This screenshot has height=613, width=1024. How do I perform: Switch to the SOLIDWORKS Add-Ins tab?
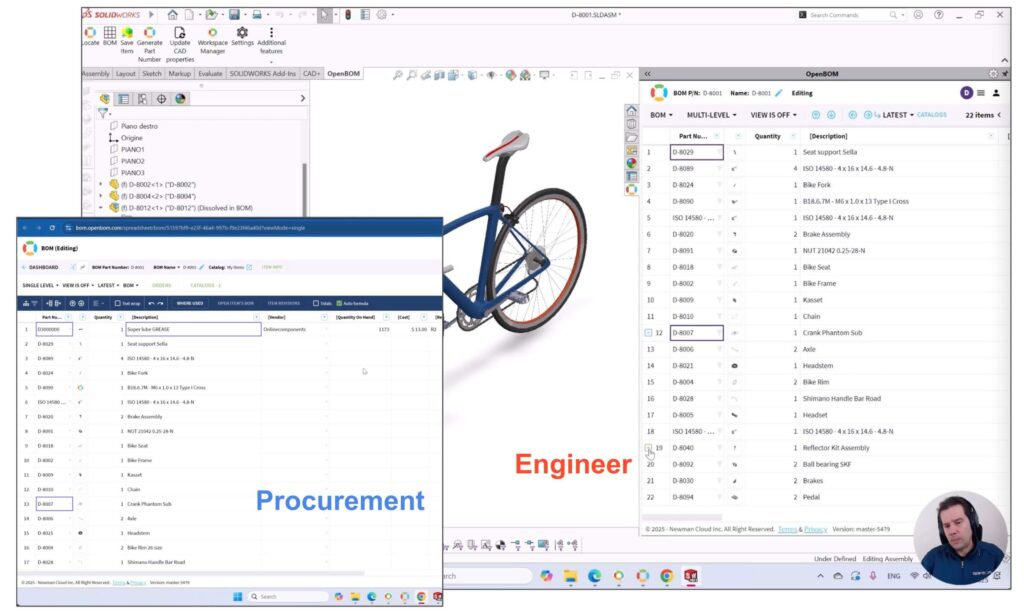[263, 74]
